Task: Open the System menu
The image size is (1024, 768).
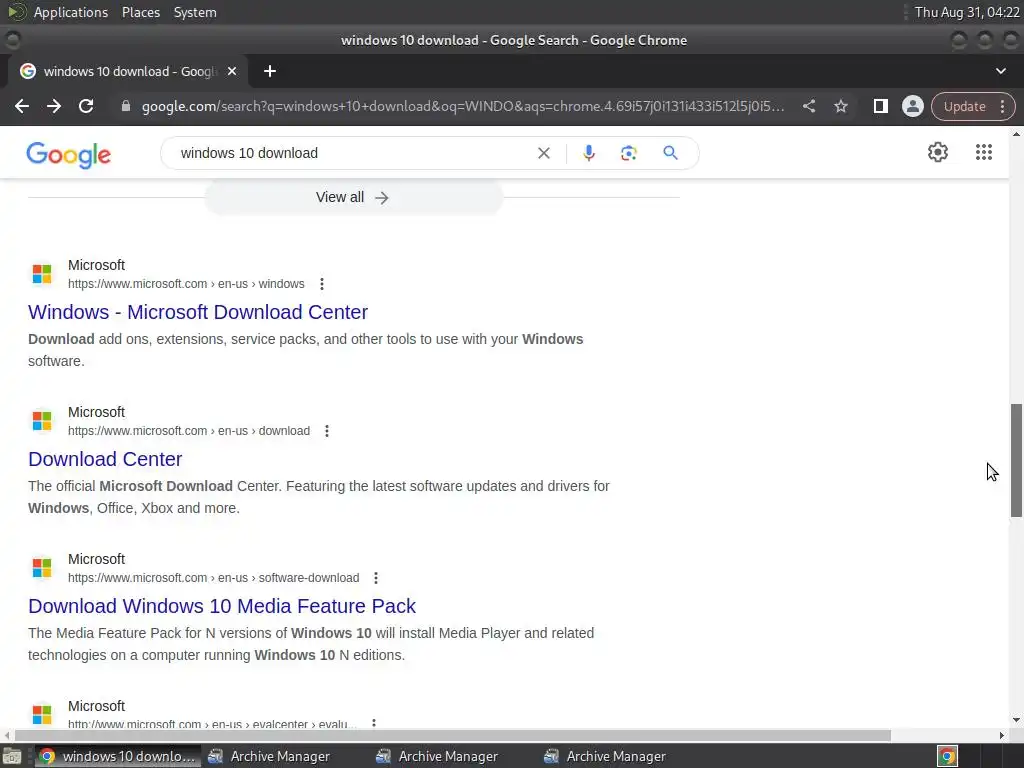Action: pos(195,12)
